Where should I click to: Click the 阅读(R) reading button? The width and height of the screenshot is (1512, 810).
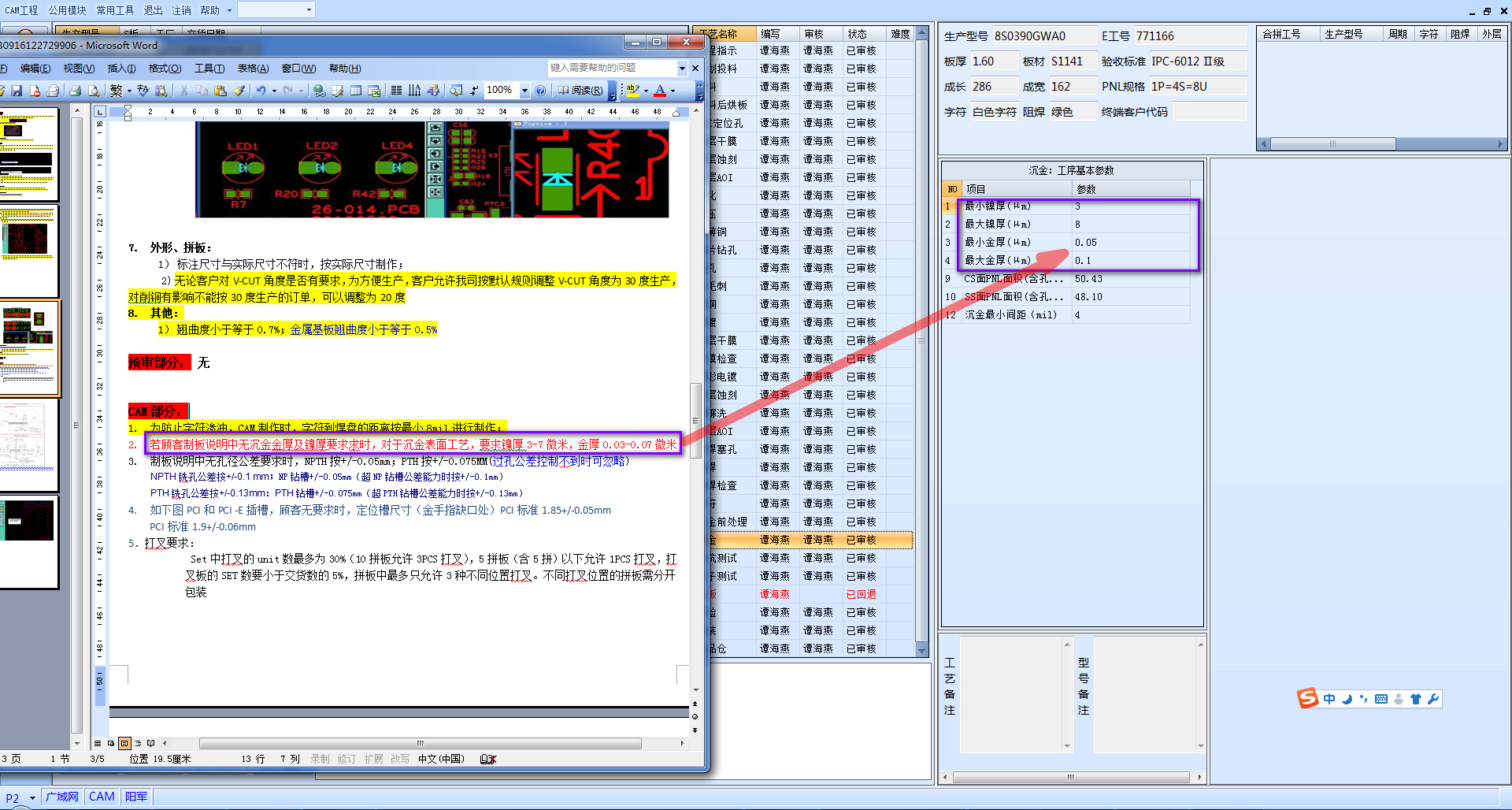[x=581, y=91]
